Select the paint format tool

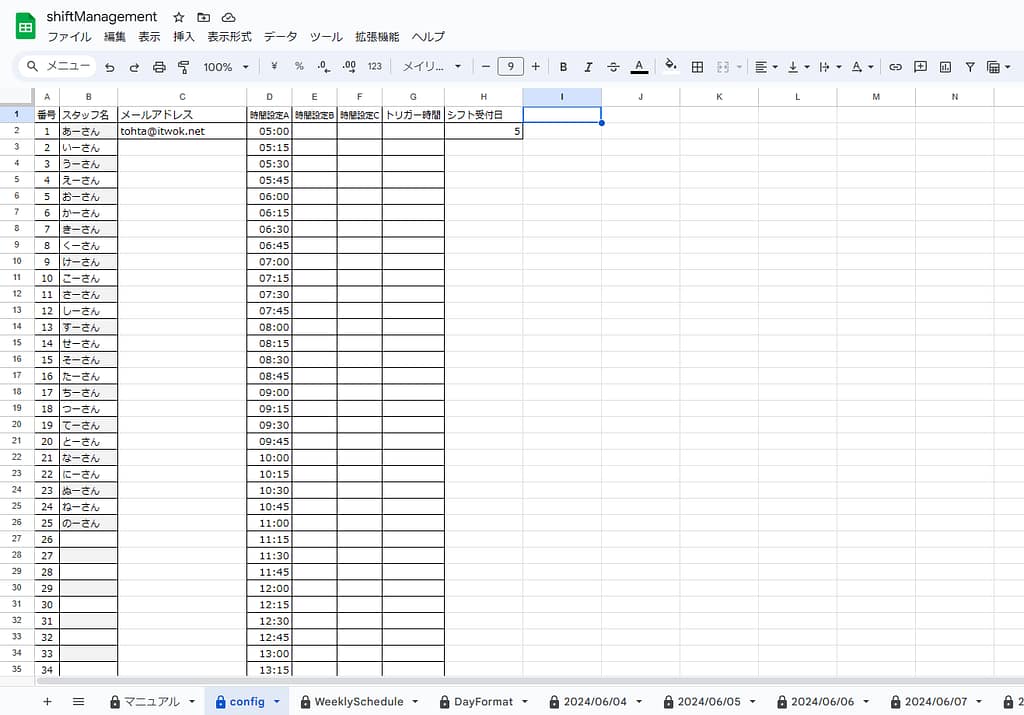coord(183,67)
